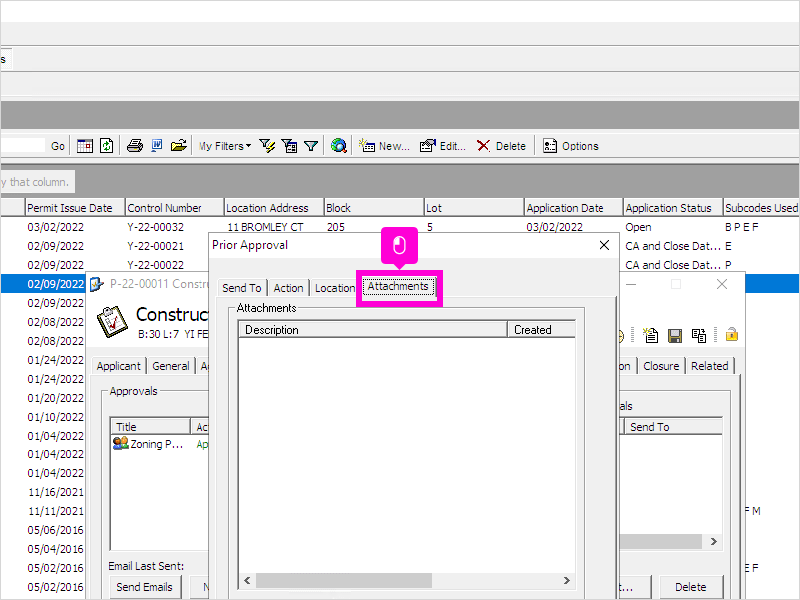
Task: Click the filter-by-grid icon in main toolbar
Action: click(x=289, y=146)
